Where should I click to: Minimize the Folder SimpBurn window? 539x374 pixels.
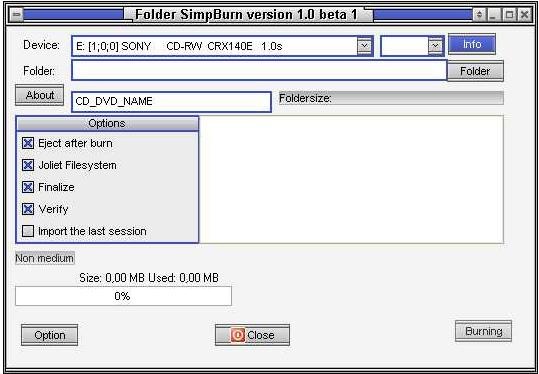coord(494,15)
